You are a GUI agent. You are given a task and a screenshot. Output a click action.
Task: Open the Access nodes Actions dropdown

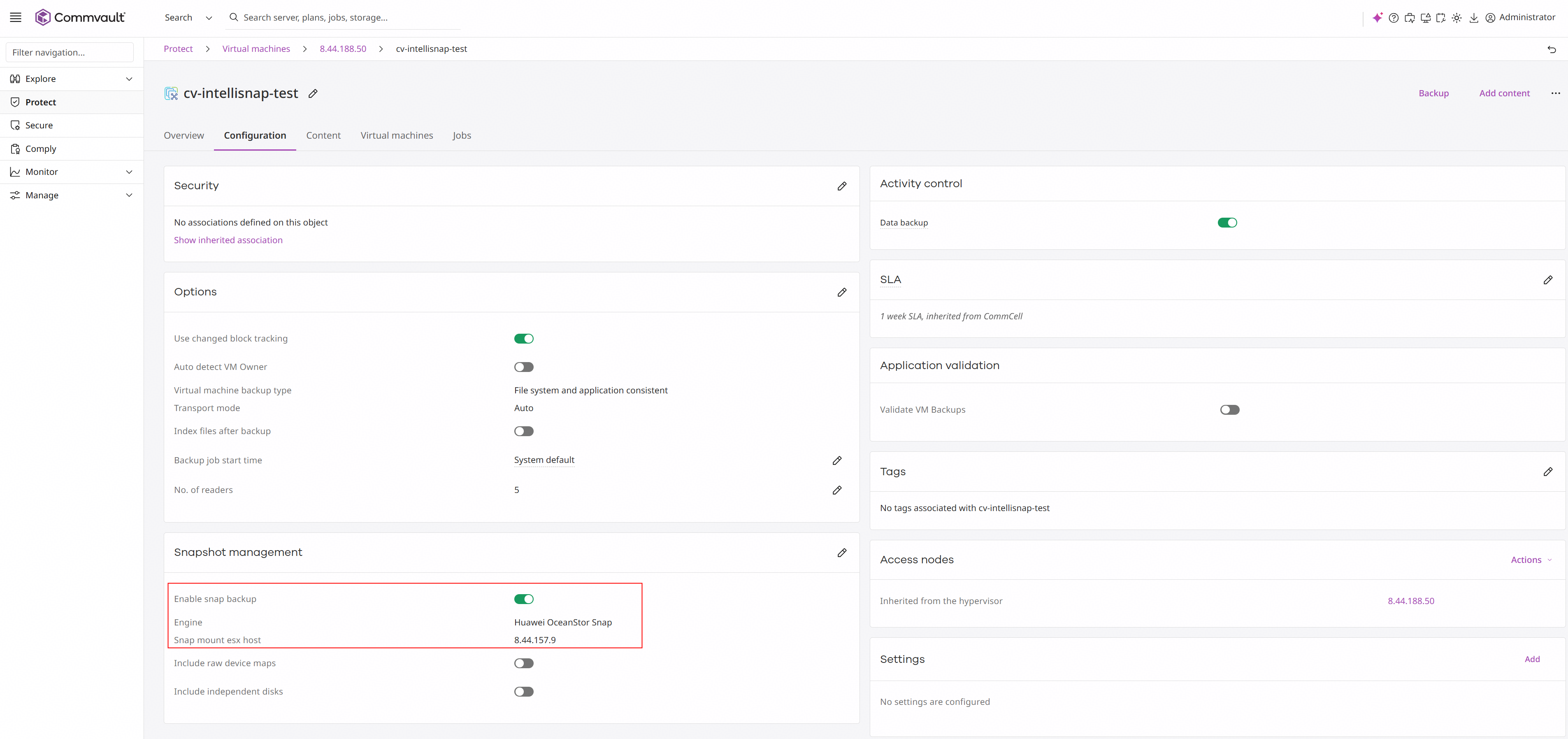point(1531,560)
